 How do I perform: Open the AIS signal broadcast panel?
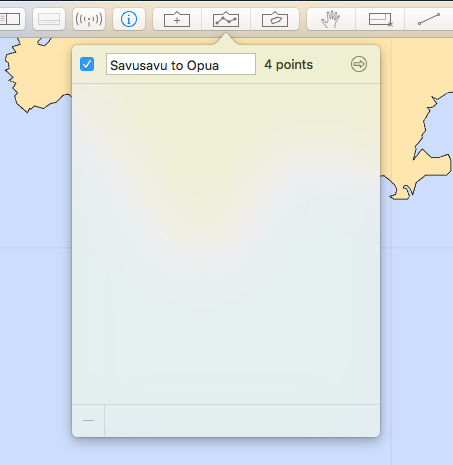click(89, 19)
